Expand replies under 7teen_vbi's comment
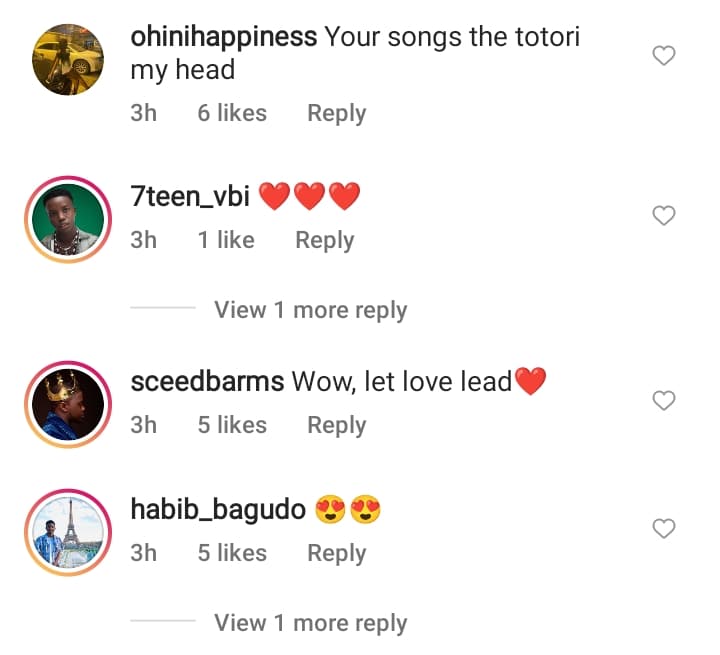 [x=310, y=310]
